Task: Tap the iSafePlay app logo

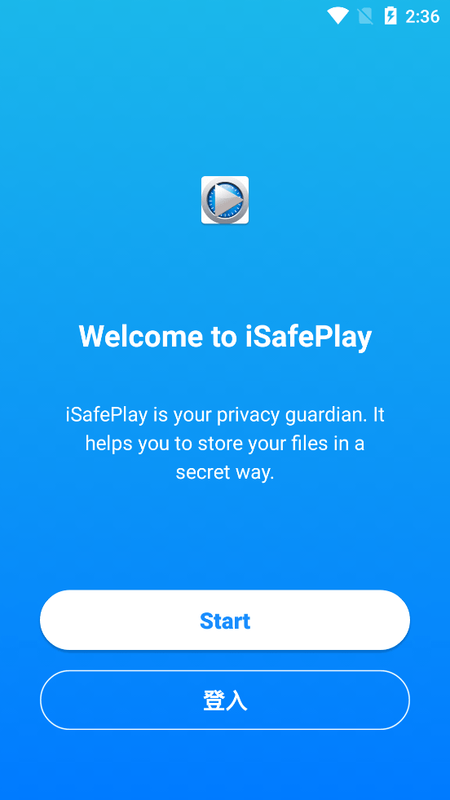Action: coord(225,200)
